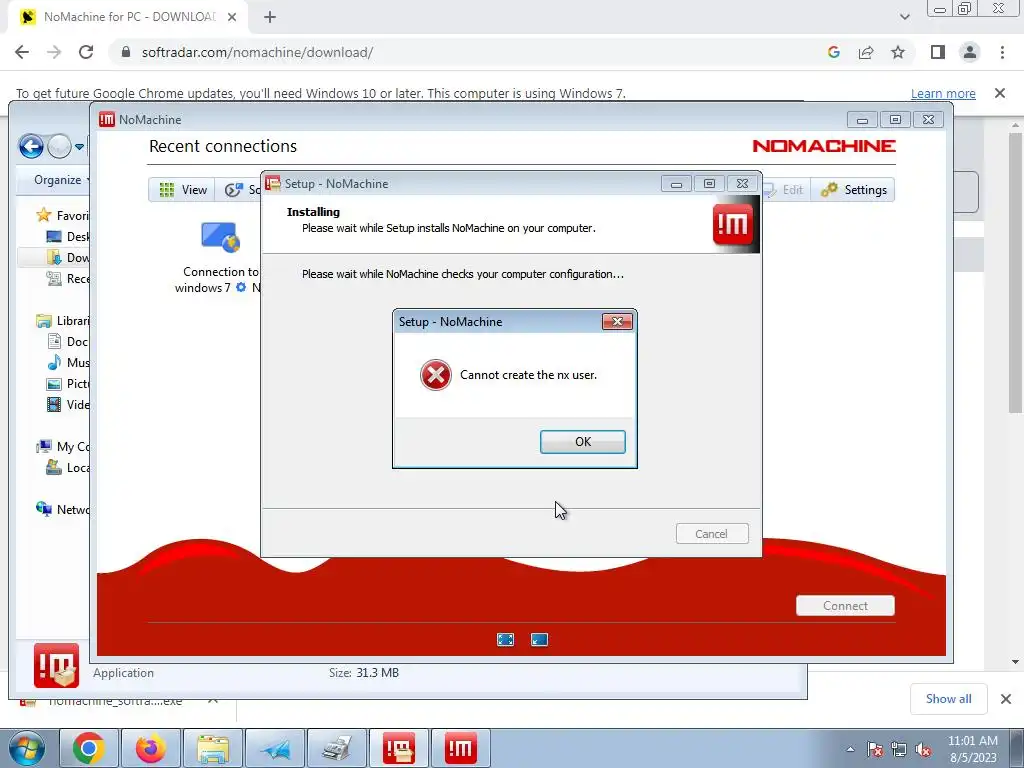Click NoMachine installer icon in Explorer details pane
Viewport: 1024px width, 768px height.
57,665
